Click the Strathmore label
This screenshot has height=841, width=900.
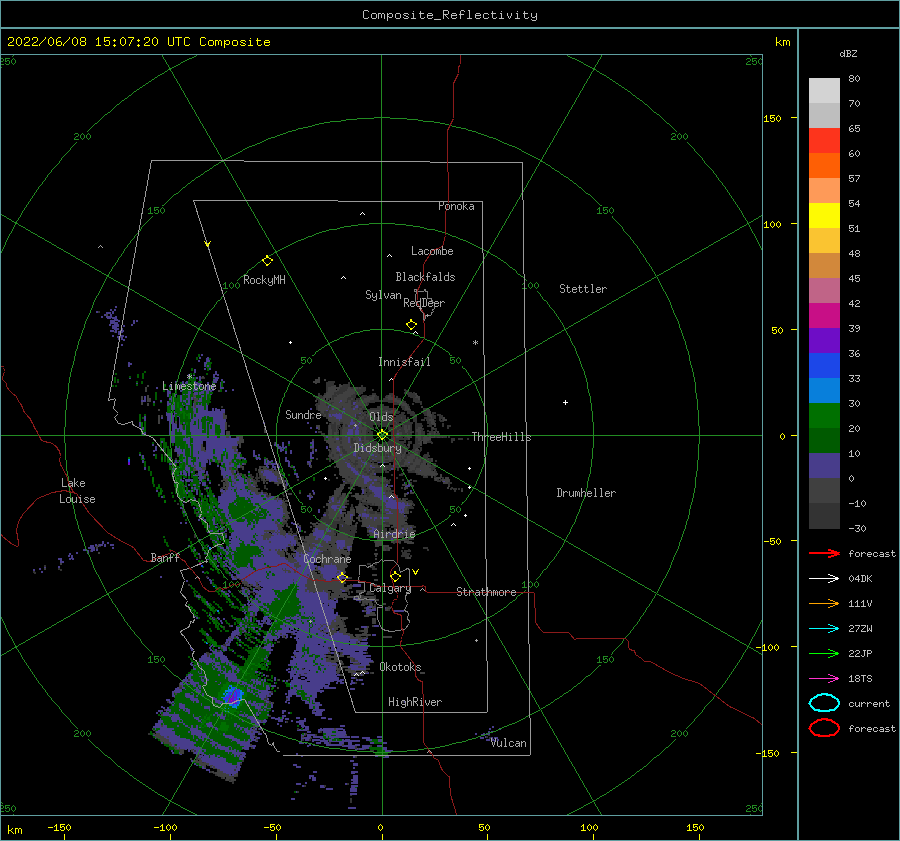click(x=486, y=592)
